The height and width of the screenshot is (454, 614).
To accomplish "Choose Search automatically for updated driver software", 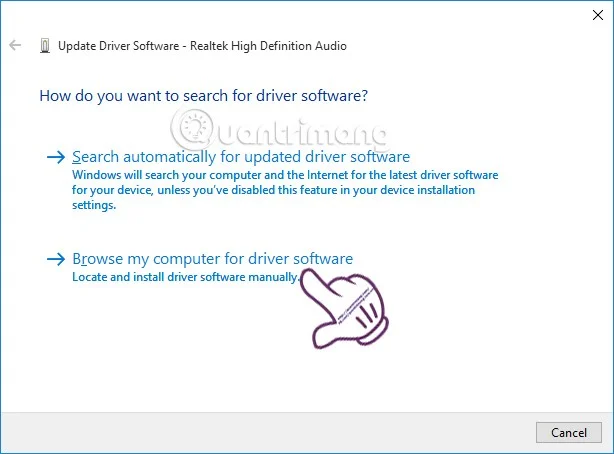I will coord(241,157).
